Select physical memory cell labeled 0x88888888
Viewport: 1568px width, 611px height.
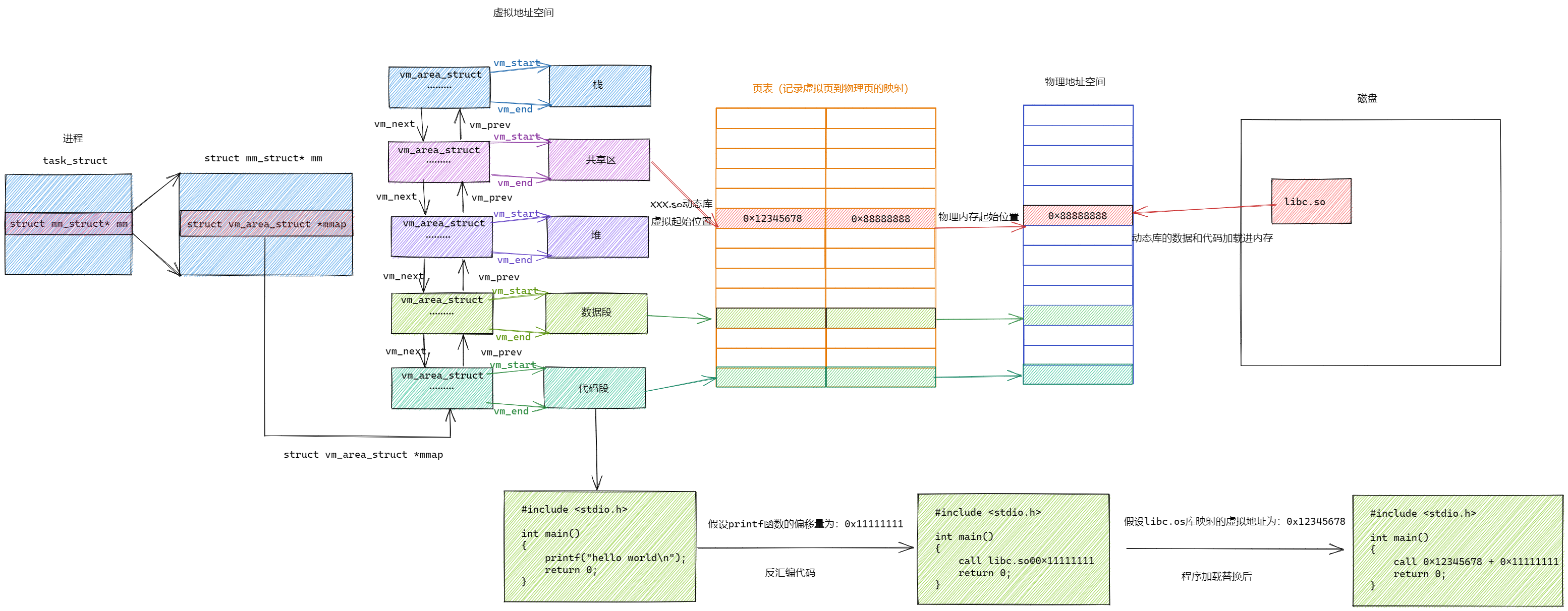(x=1078, y=216)
